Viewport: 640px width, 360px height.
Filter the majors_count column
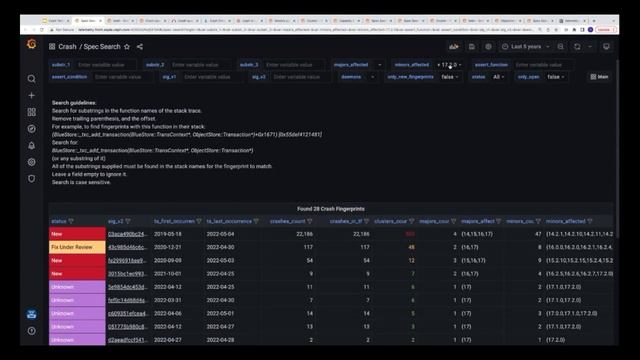pyautogui.click(x=453, y=221)
